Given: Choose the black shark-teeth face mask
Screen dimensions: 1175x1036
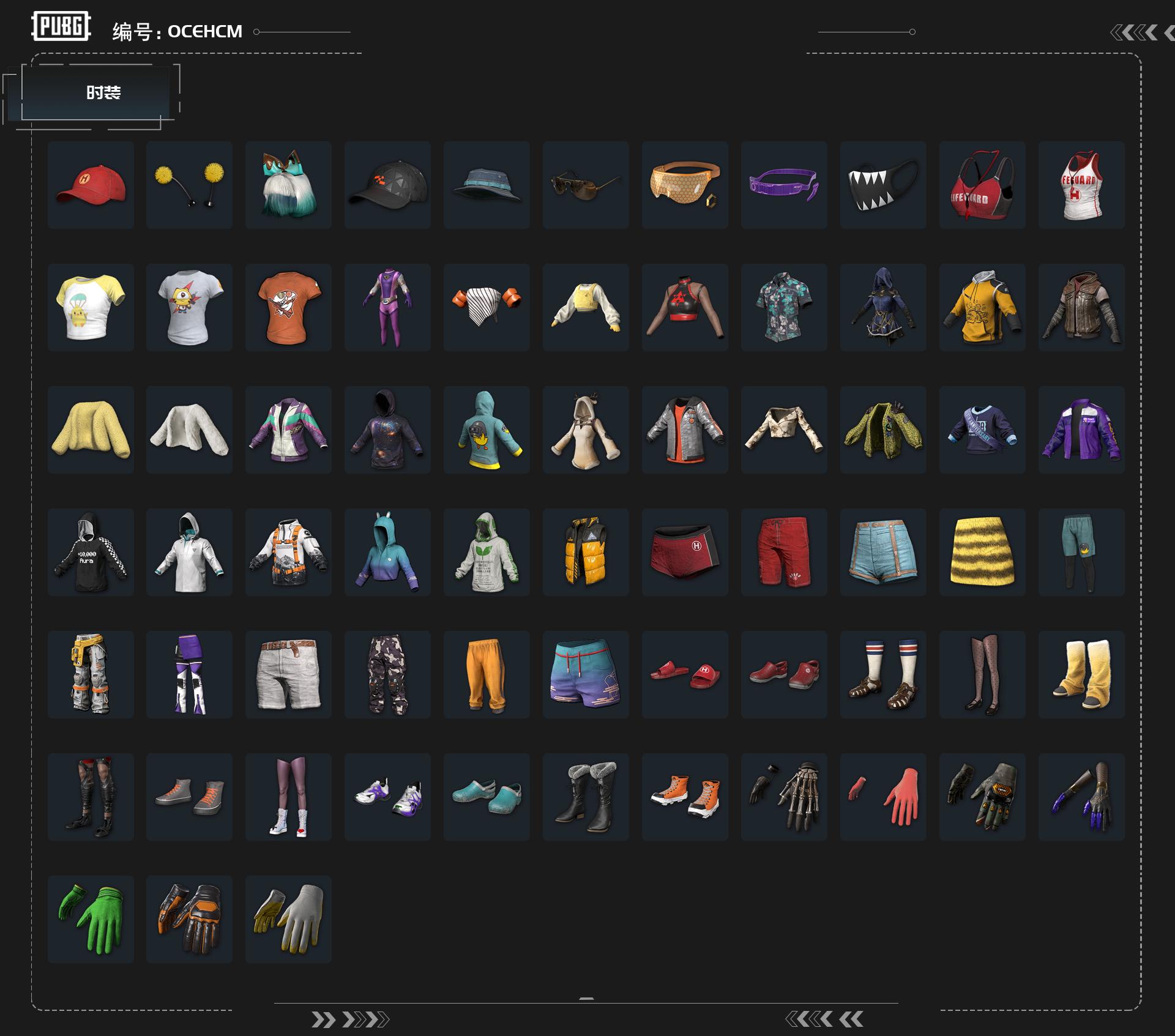Looking at the screenshot, I should coord(883,185).
